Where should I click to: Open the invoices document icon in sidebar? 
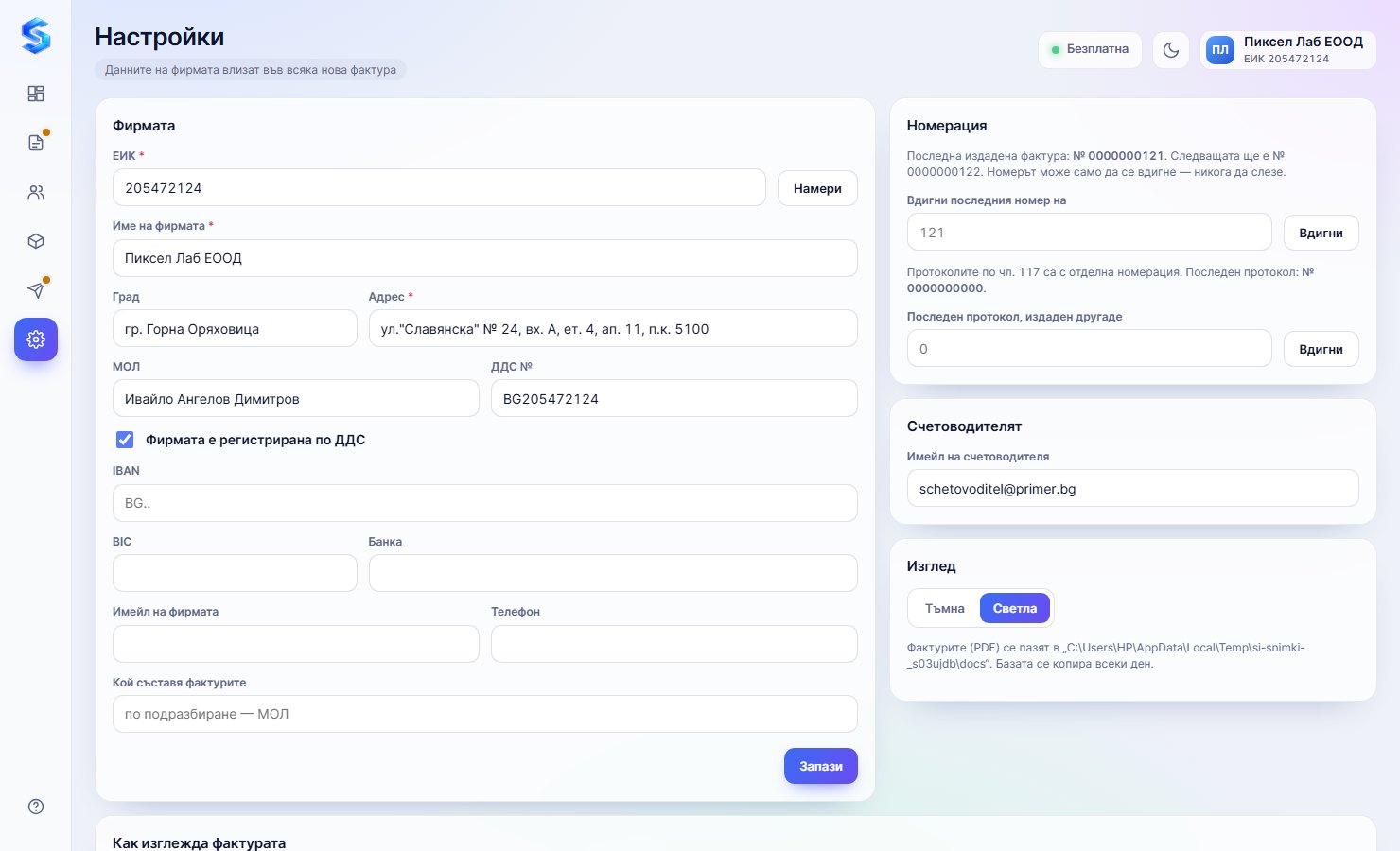pyautogui.click(x=36, y=143)
